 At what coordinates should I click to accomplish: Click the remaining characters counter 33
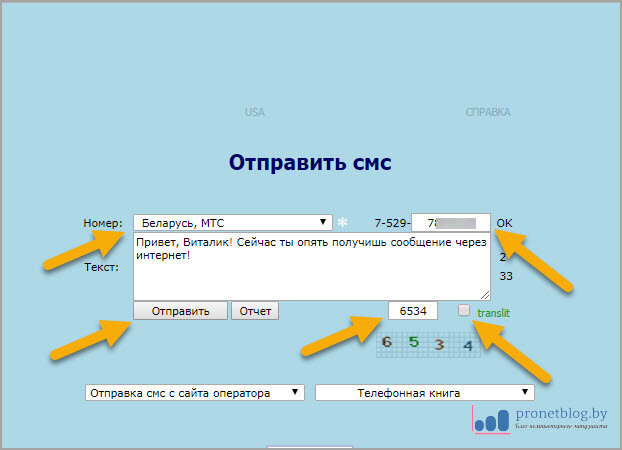click(506, 276)
